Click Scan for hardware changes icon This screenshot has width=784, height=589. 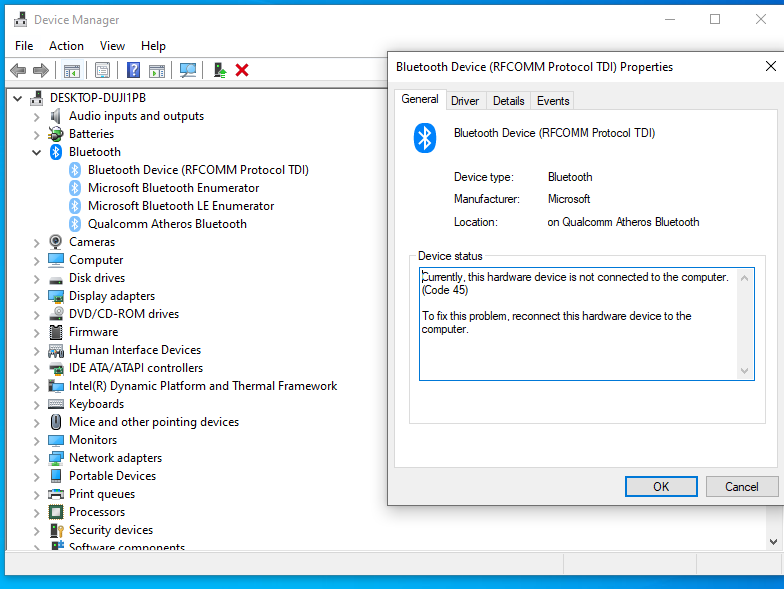pos(188,70)
